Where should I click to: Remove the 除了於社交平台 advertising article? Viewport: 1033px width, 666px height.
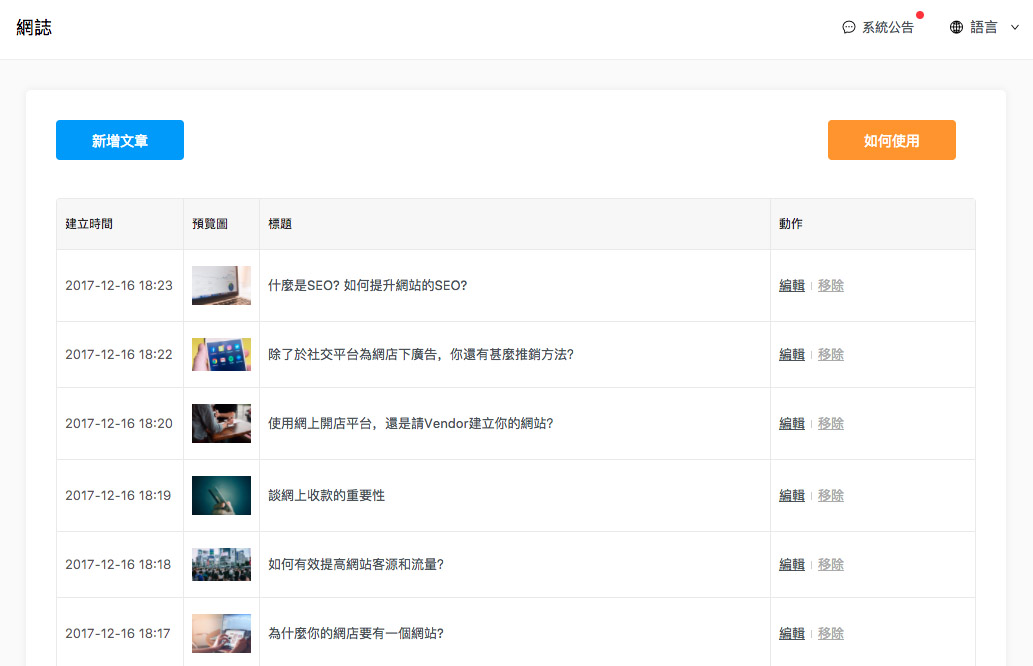pyautogui.click(x=831, y=354)
